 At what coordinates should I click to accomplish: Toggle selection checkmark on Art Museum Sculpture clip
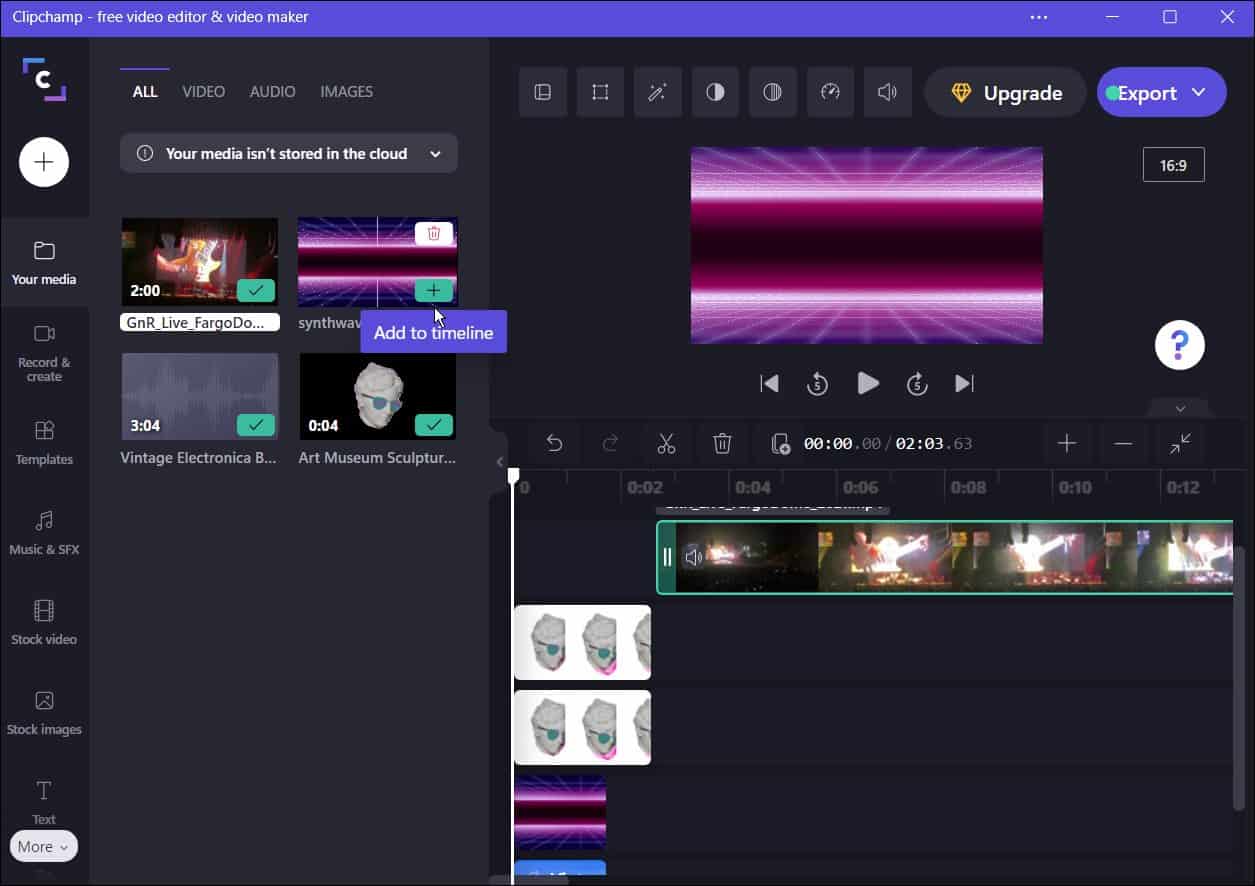click(434, 424)
